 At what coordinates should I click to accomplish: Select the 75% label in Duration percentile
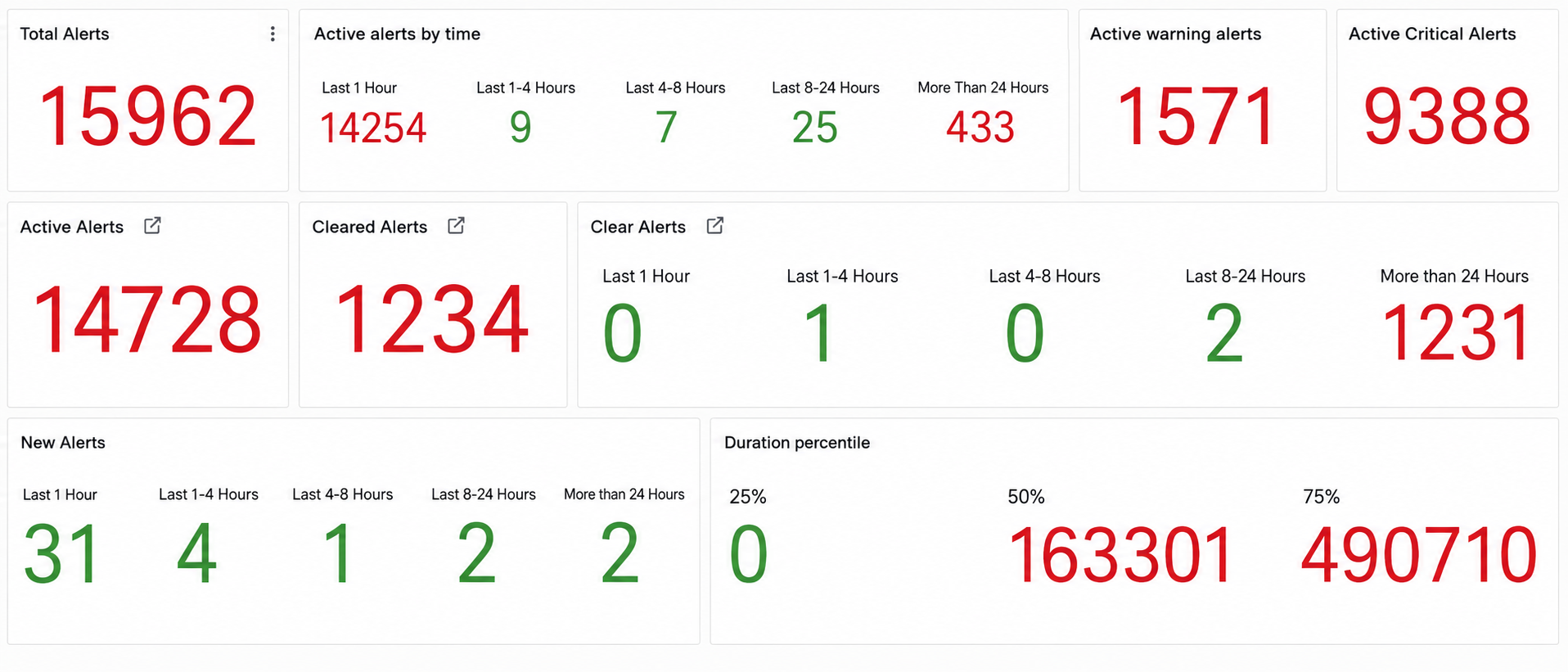pos(1322,497)
